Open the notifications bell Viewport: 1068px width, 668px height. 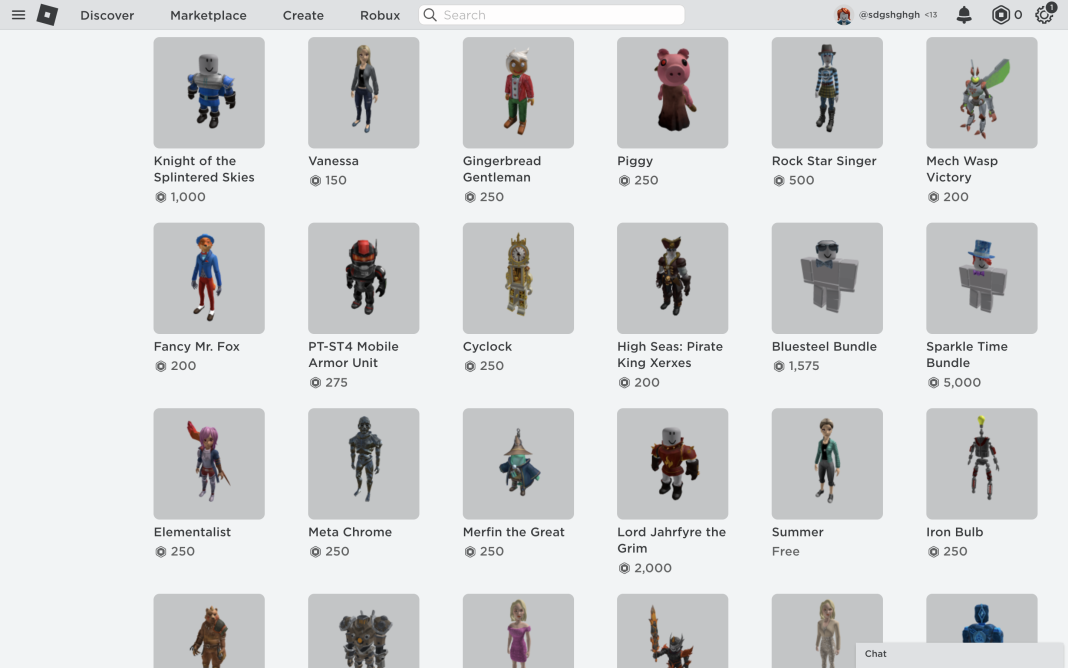(x=964, y=14)
